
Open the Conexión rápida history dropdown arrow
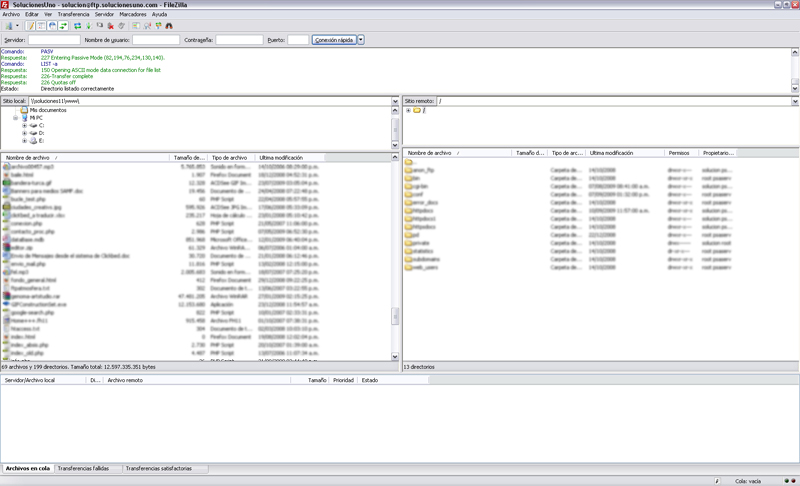point(361,40)
